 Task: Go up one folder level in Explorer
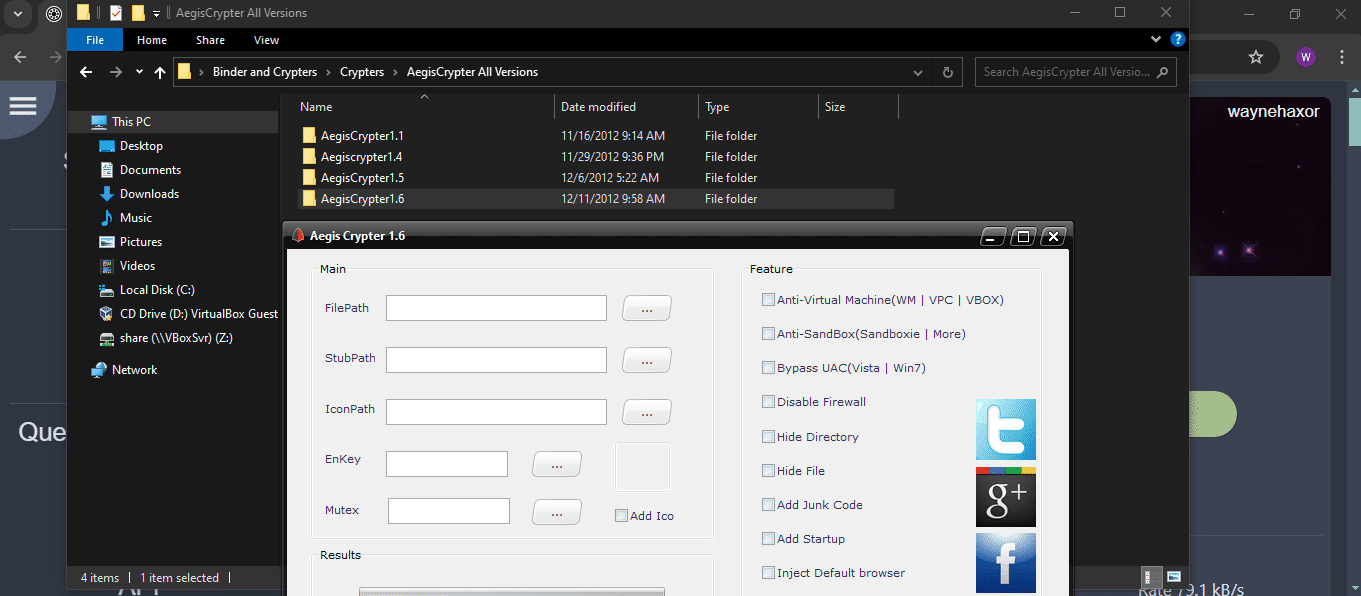pyautogui.click(x=160, y=72)
